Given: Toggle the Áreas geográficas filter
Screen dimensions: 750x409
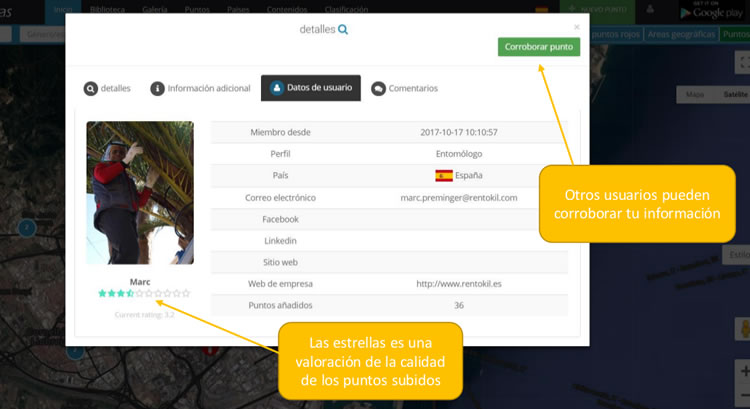Looking at the screenshot, I should 681,34.
